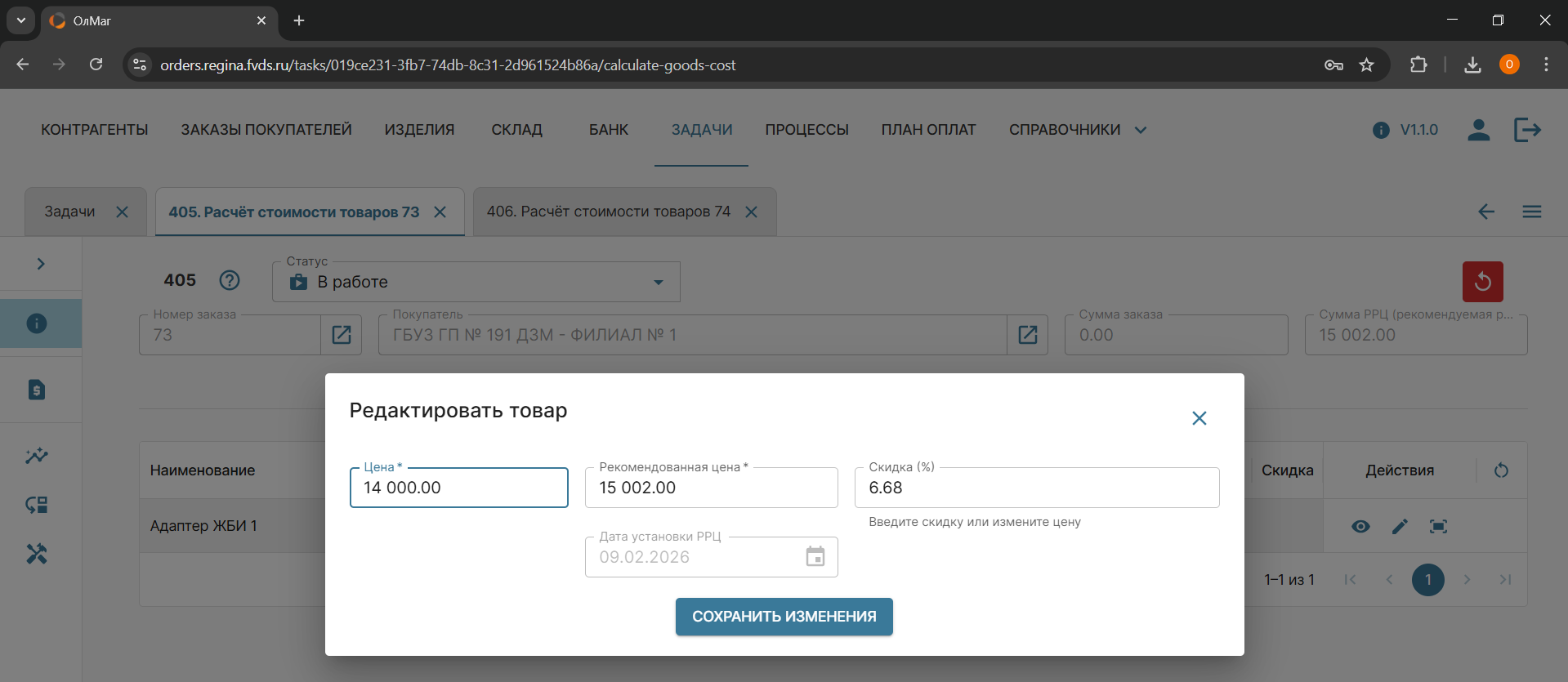
Task: Toggle view with eye icon for Адаптер ЖБИ 1
Action: 1360,526
